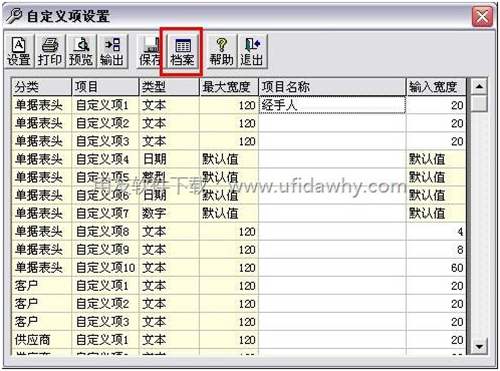This screenshot has width=500, height=371.
Task: Click the 输入宽度 column header
Action: pyautogui.click(x=436, y=87)
